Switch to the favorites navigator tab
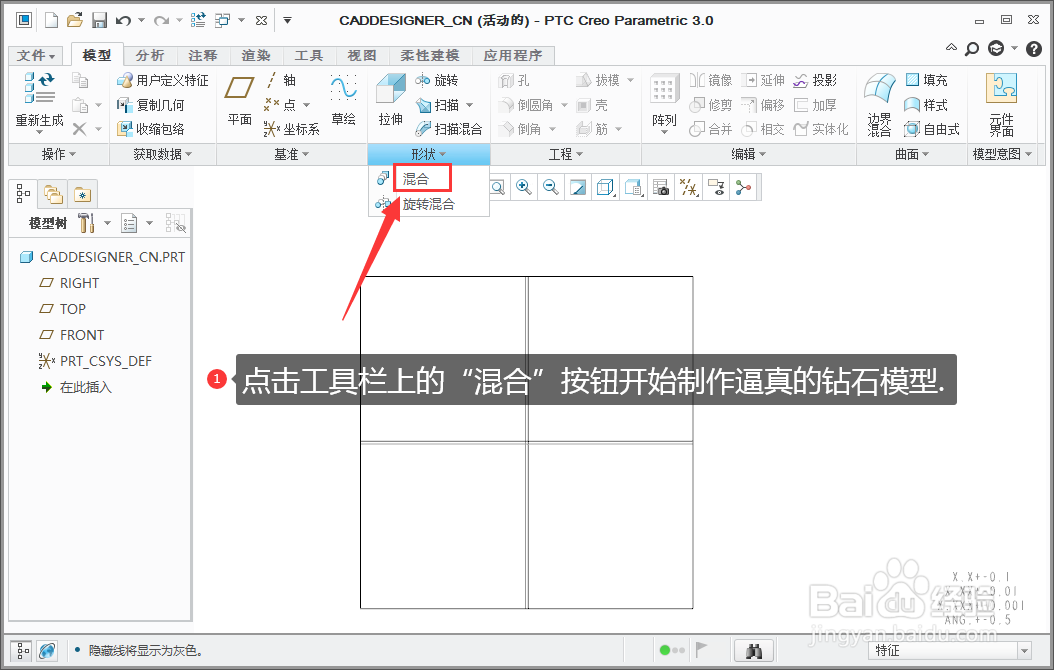1054x670 pixels. click(82, 194)
